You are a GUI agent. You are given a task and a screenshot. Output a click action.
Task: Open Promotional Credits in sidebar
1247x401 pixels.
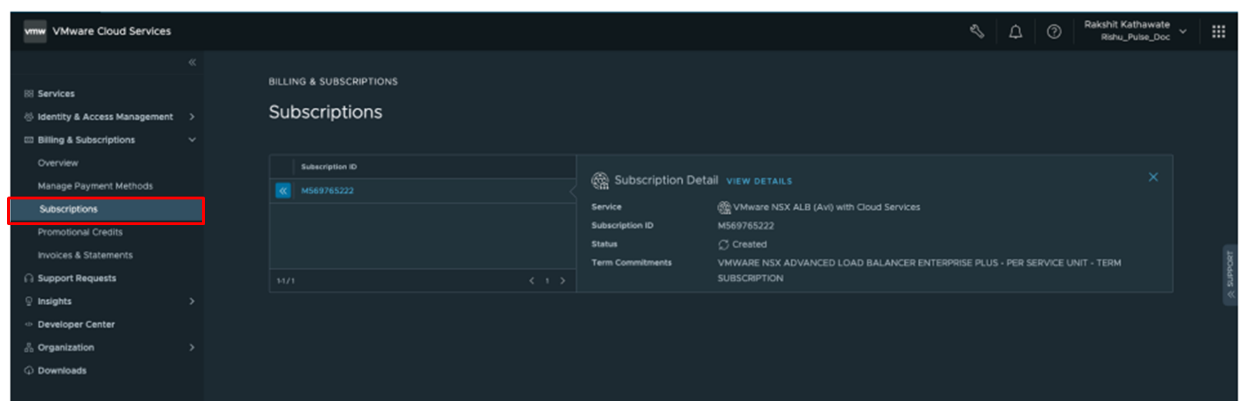[x=80, y=232]
